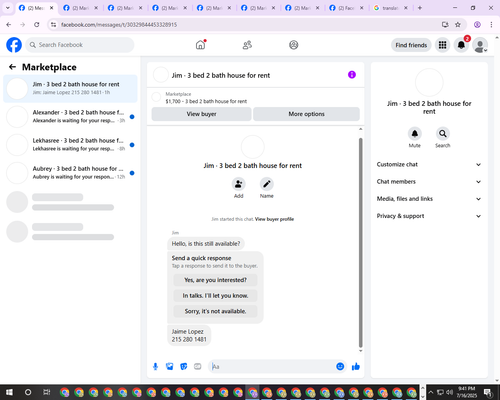The width and height of the screenshot is (500, 400).
Task: Open the Groups icon in top navigation
Action: [x=294, y=45]
